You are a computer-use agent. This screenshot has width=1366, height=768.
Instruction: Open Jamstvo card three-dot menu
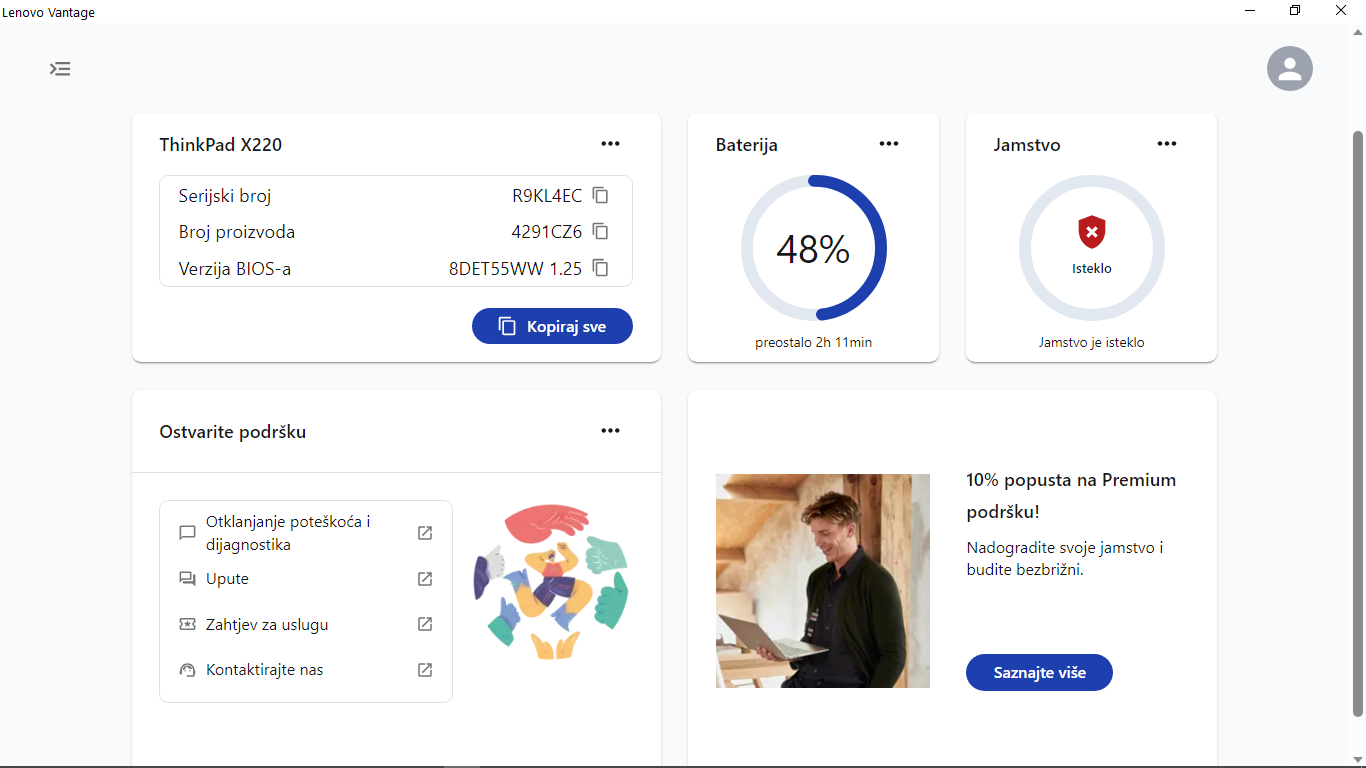coord(1166,144)
